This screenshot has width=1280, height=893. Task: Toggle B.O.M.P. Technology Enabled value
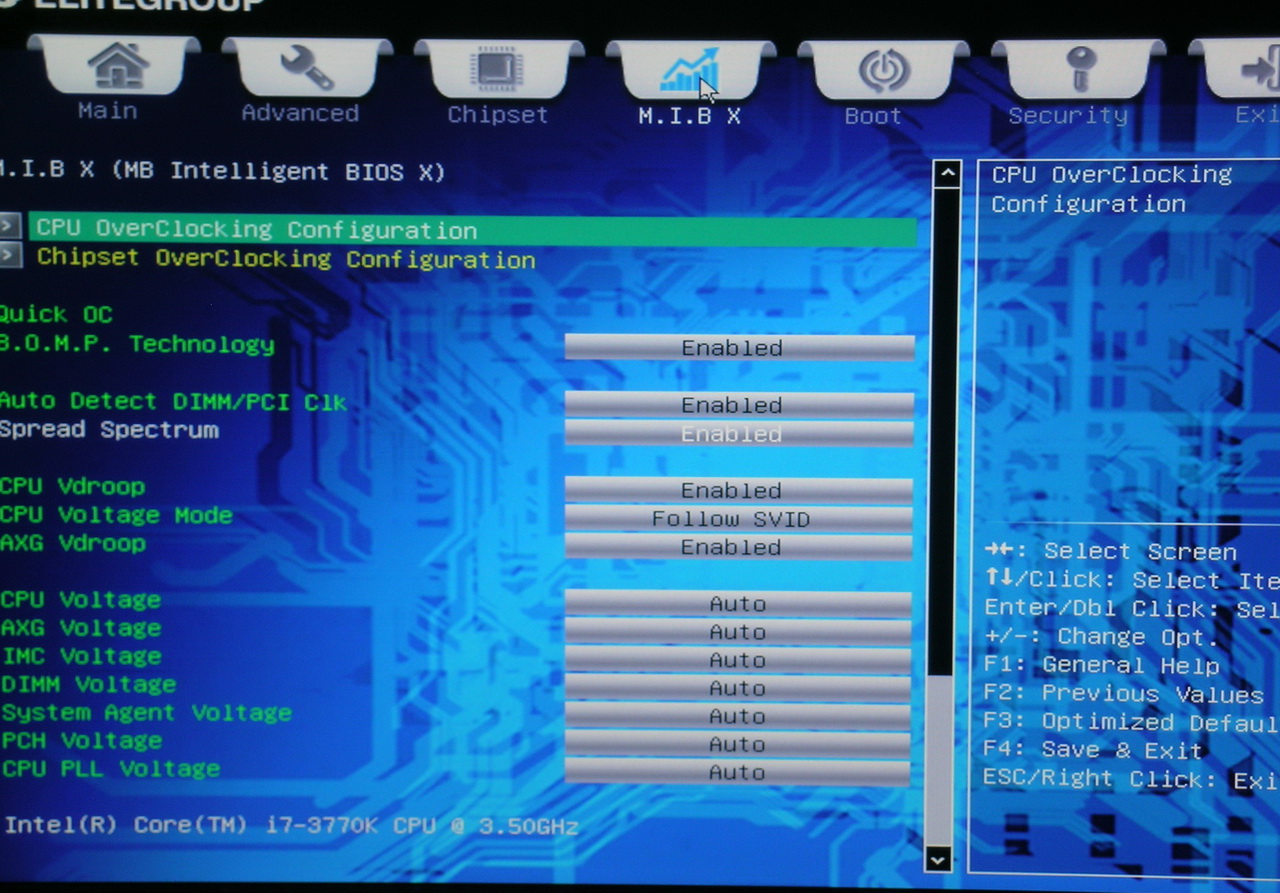pos(739,348)
